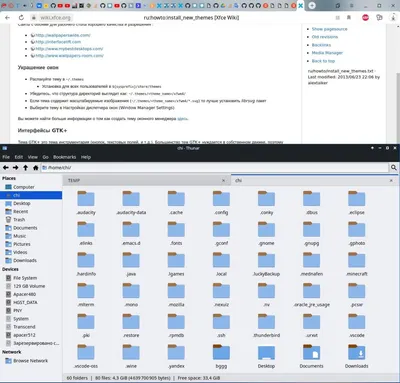Click Browse Network in sidebar
This screenshot has width=400, height=383.
pyautogui.click(x=30, y=361)
